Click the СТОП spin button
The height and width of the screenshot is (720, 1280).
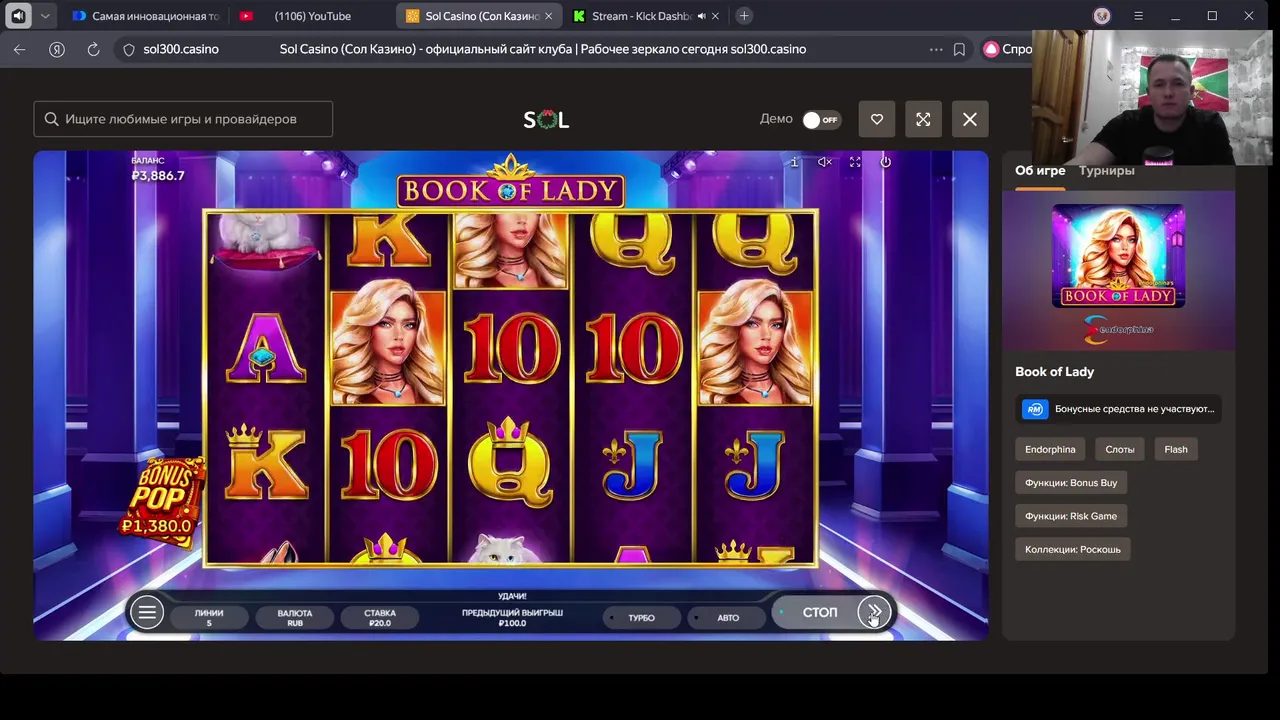pos(820,612)
